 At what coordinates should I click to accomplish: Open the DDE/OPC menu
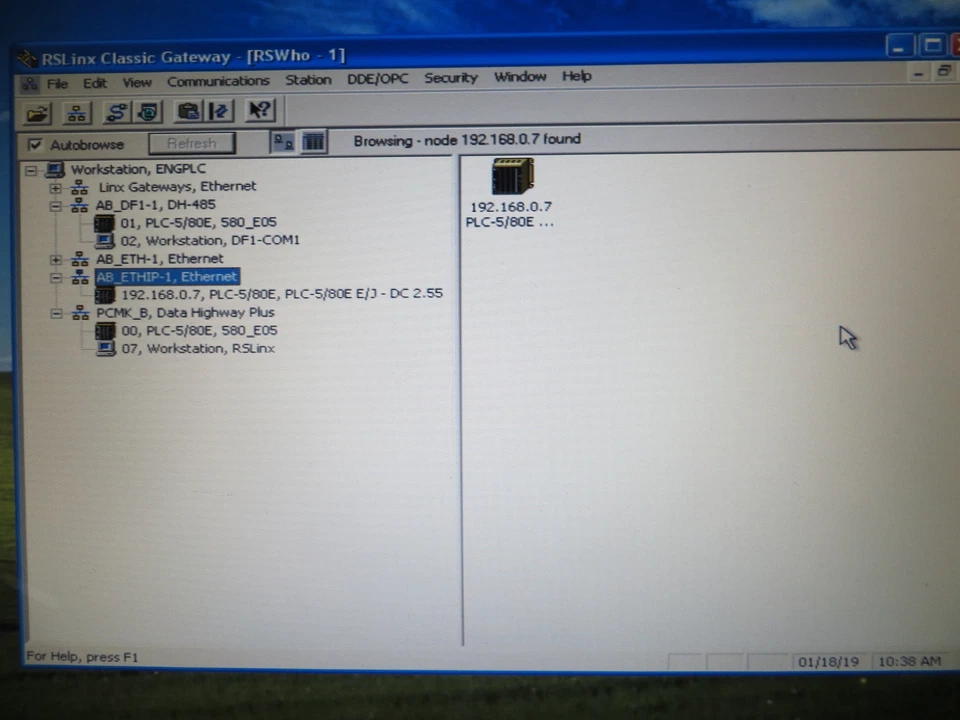(x=377, y=81)
